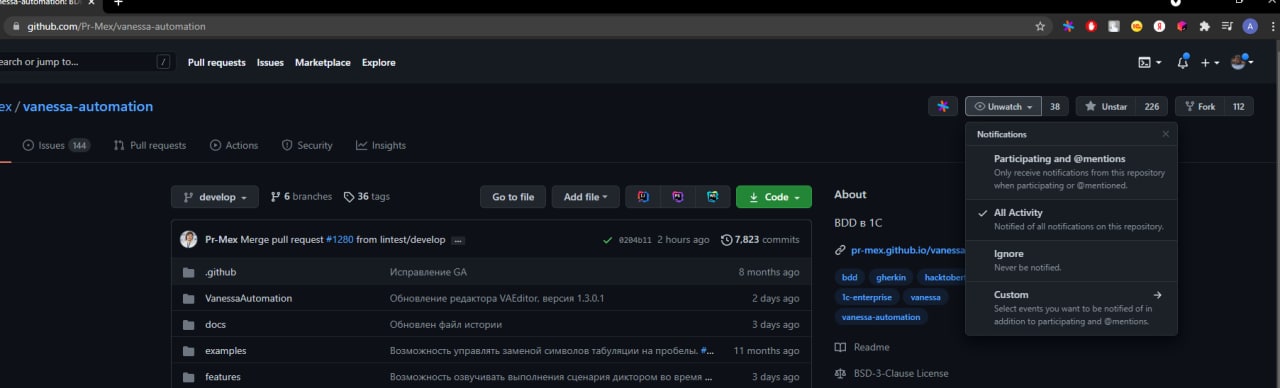Screen dimensions: 1280x388
Task: Select All Activity notification option
Action: 1071,219
